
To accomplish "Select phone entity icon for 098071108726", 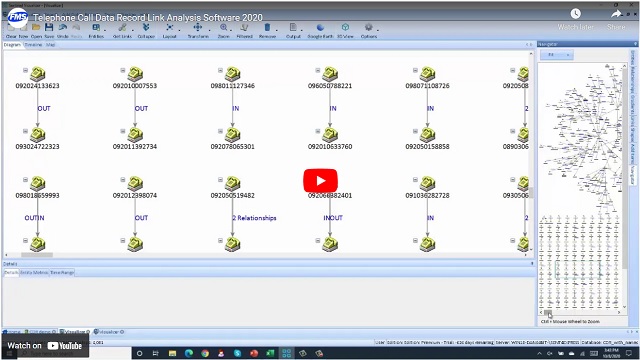I will coord(427,74).
